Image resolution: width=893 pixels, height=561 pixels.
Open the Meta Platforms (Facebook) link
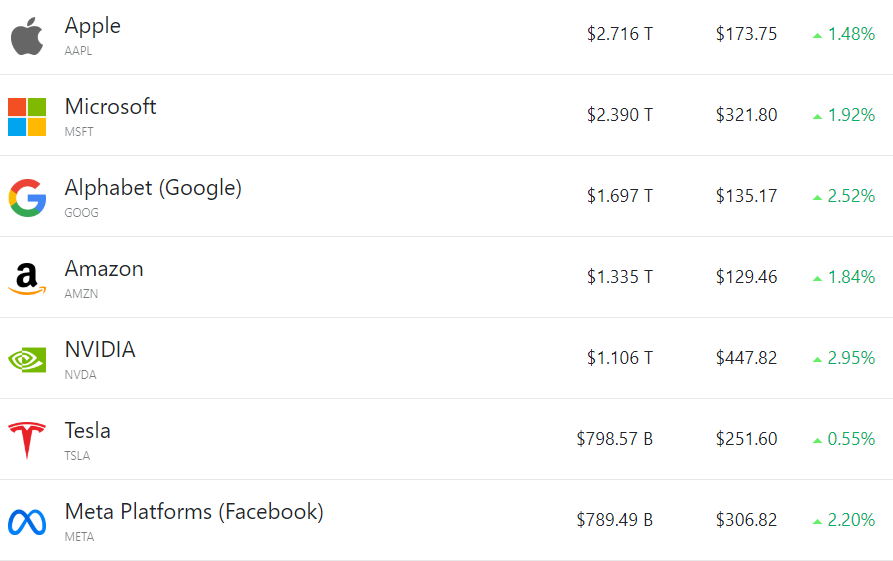pyautogui.click(x=194, y=512)
